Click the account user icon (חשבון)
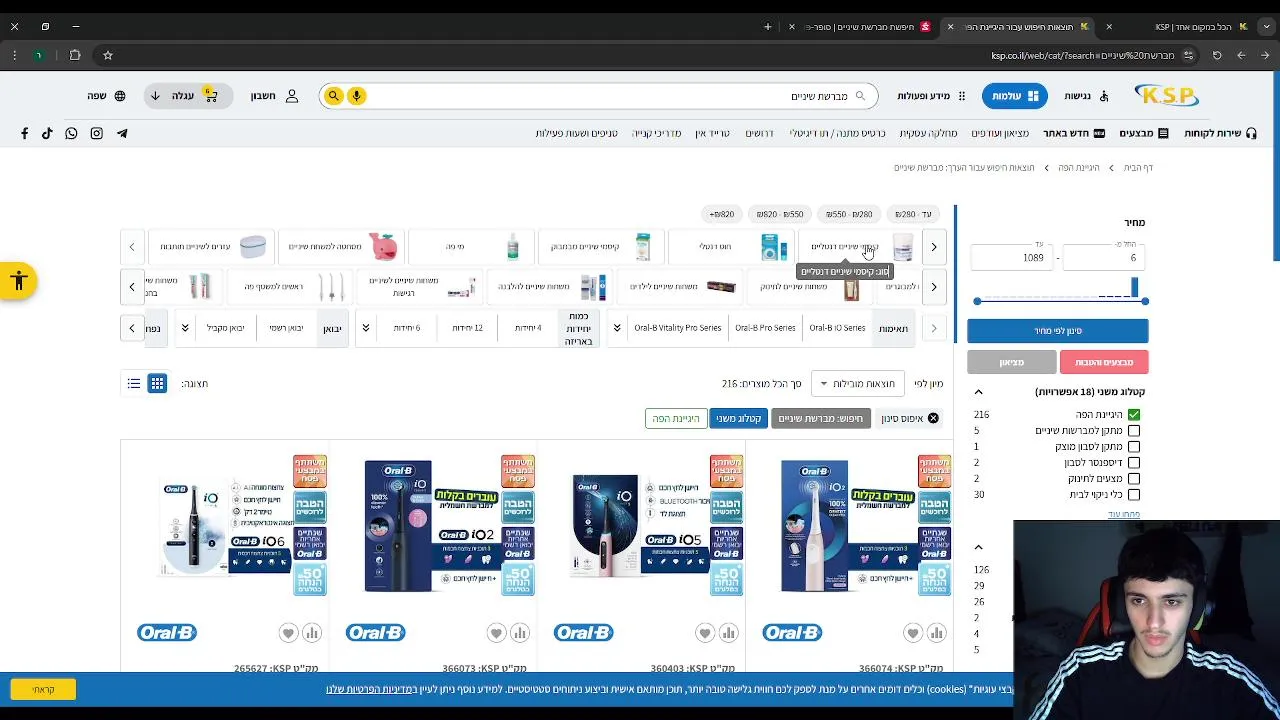Image resolution: width=1280 pixels, height=720 pixels. (292, 96)
